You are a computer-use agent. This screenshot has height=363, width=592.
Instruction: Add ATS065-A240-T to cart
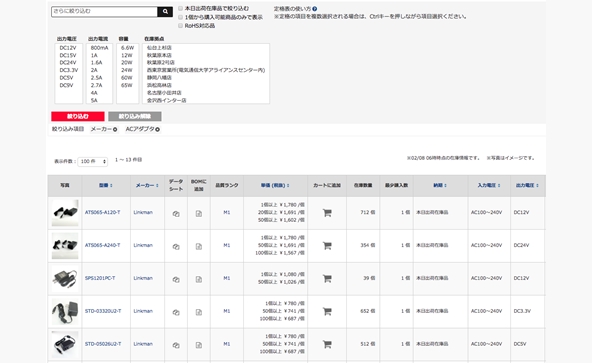[x=327, y=246]
